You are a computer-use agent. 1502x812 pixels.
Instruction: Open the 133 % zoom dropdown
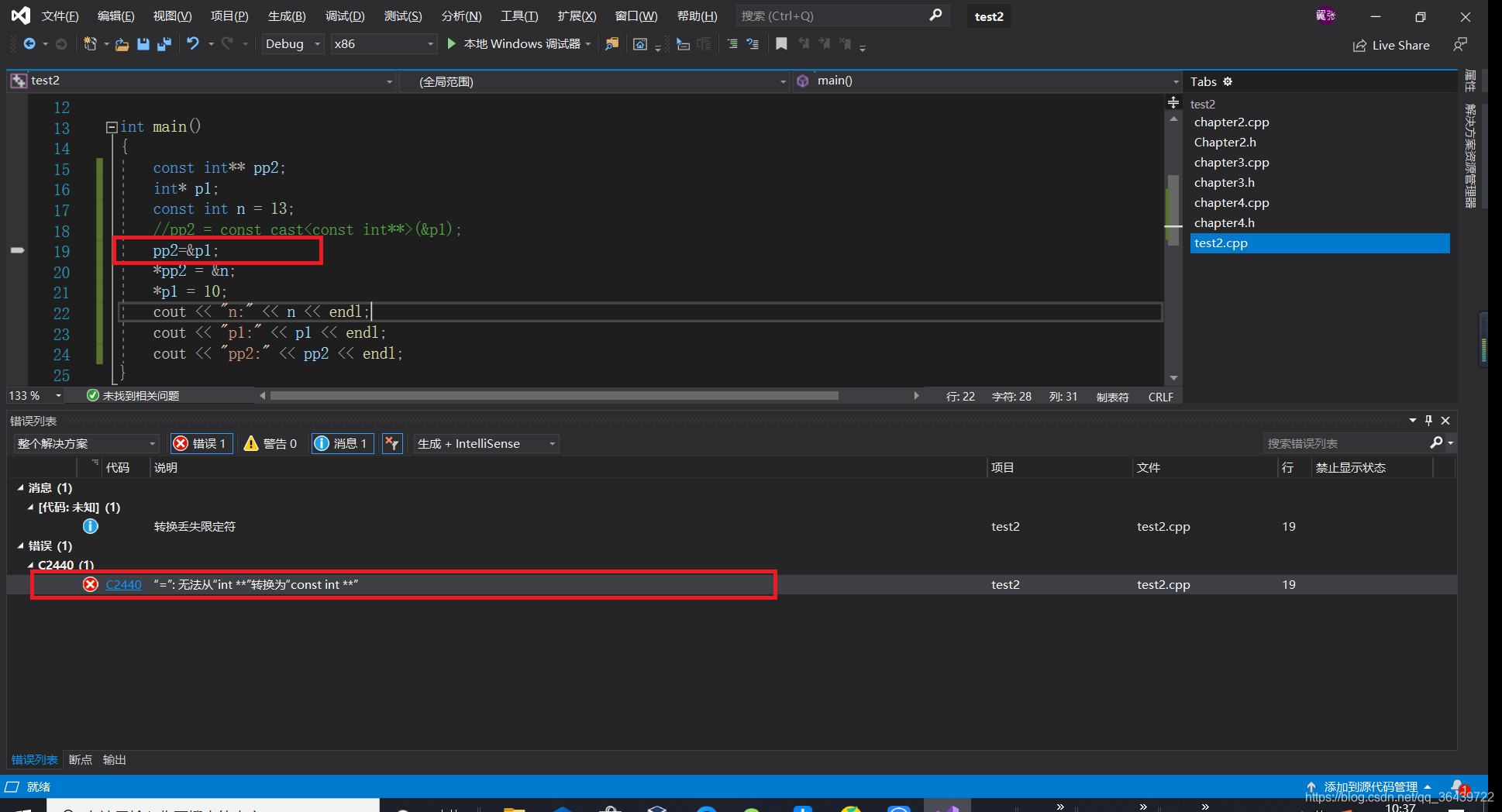[36, 395]
